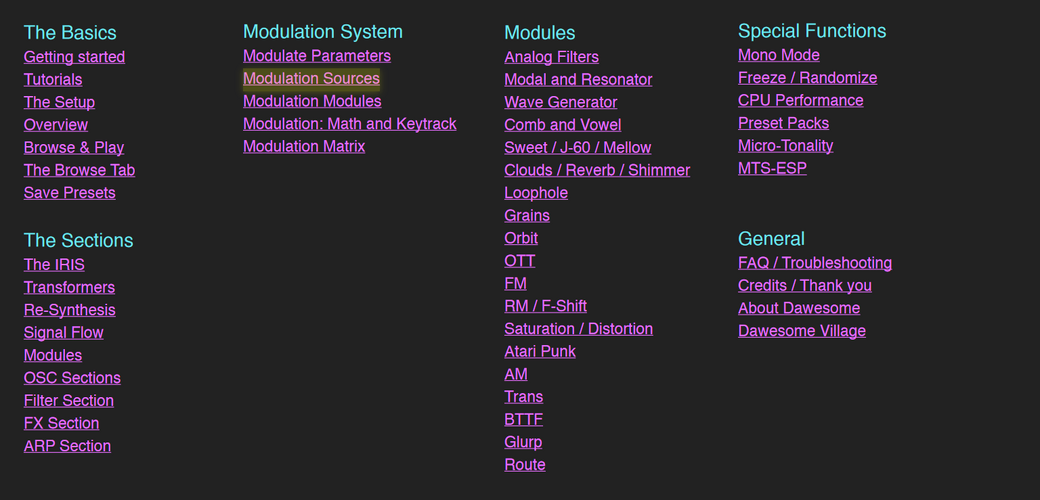Open the Freeze / Randomize link
The width and height of the screenshot is (1040, 500).
tap(807, 78)
